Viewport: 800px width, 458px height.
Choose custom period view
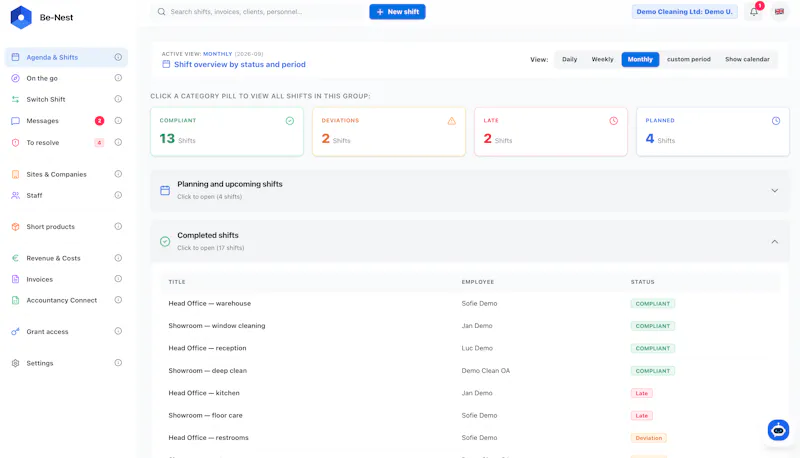coord(688,59)
